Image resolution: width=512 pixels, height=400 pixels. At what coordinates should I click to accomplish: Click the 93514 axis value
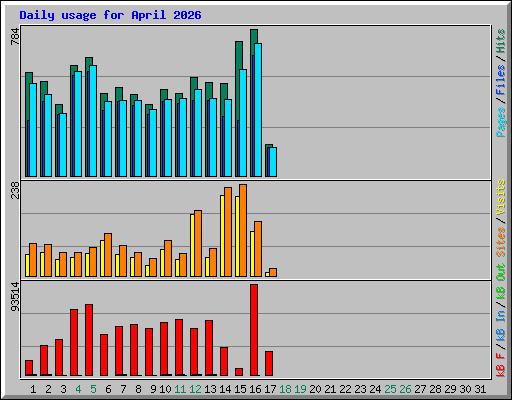pyautogui.click(x=15, y=297)
